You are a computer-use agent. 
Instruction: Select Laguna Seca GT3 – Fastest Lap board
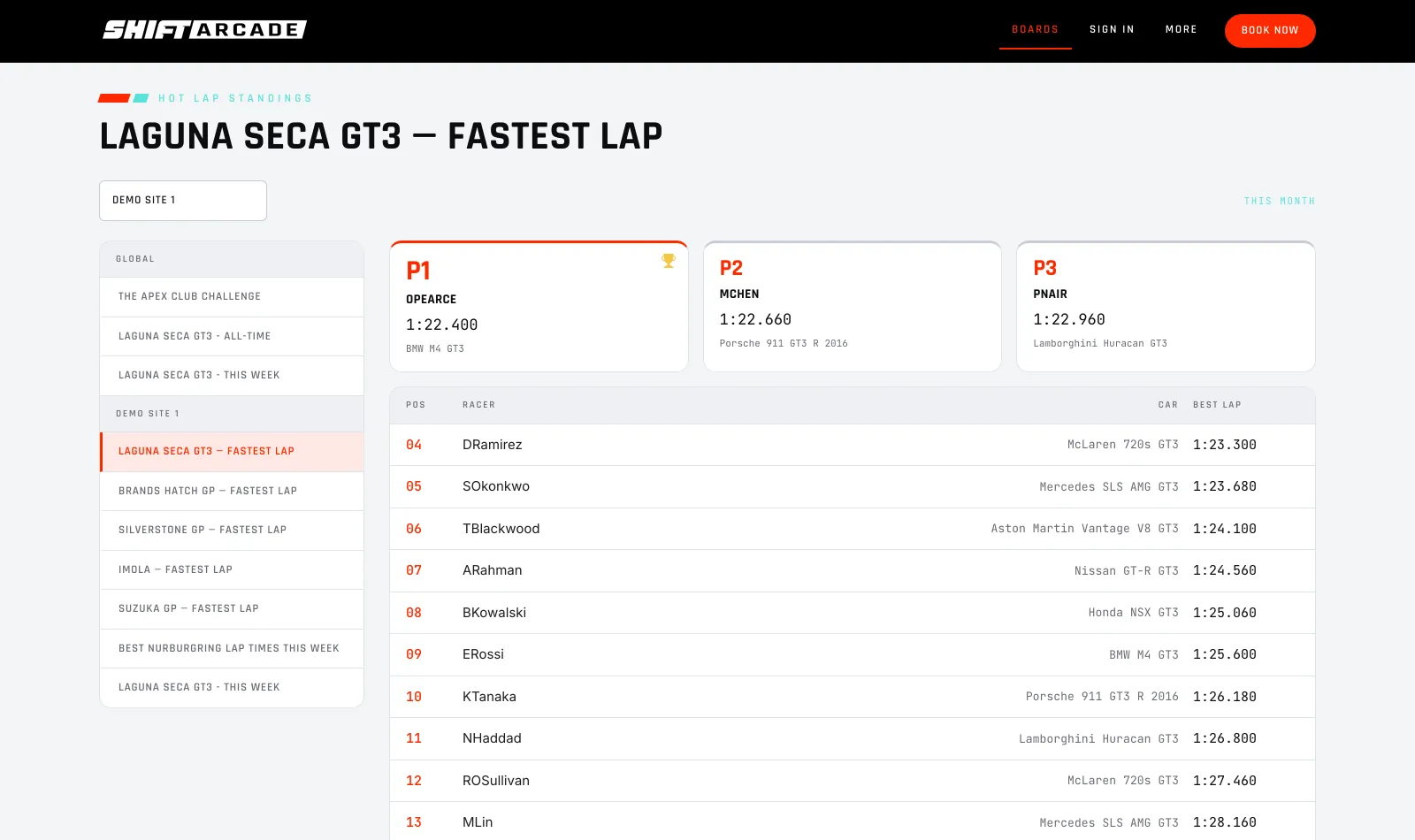click(232, 452)
